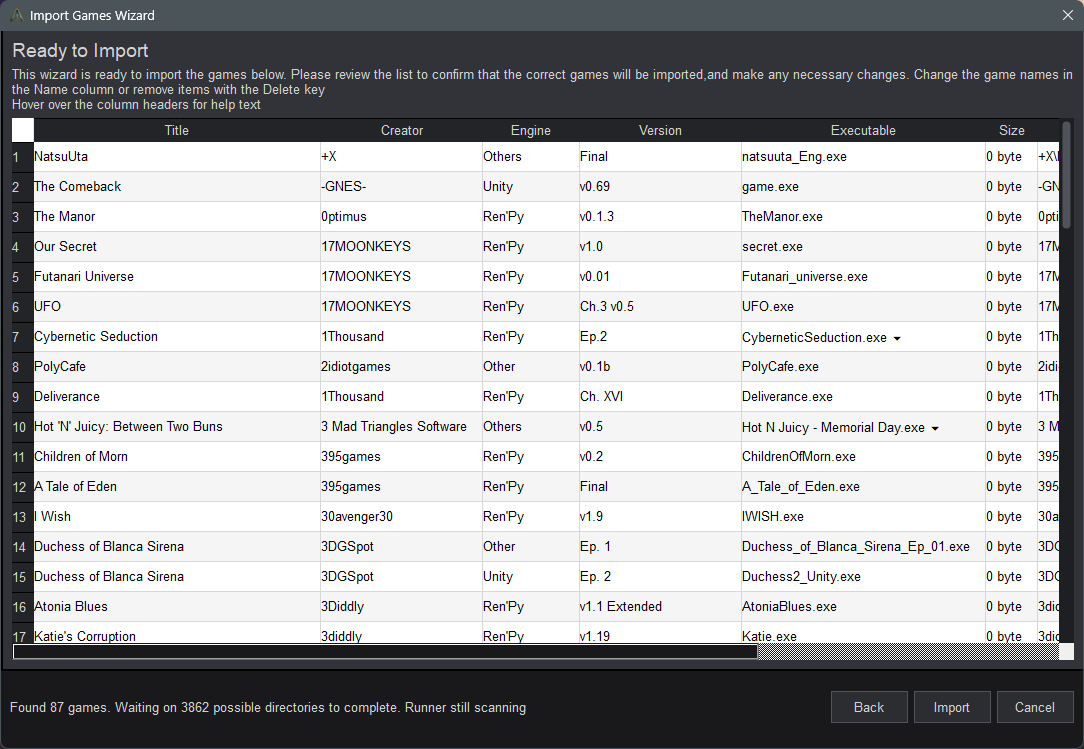Cancel the import wizard
This screenshot has width=1084, height=749.
coord(1034,707)
